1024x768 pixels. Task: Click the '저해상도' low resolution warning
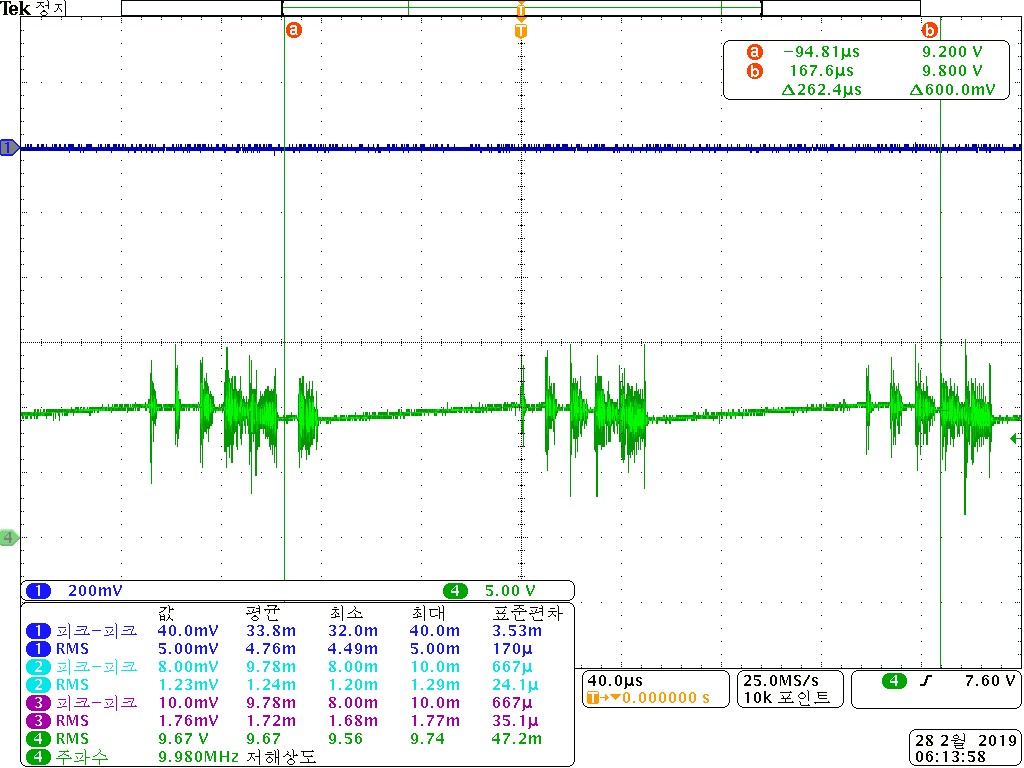point(281,758)
